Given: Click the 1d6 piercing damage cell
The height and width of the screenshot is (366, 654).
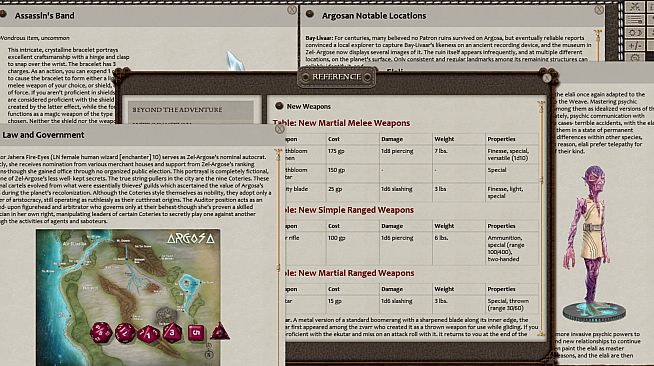Looking at the screenshot, I should coord(406,248).
